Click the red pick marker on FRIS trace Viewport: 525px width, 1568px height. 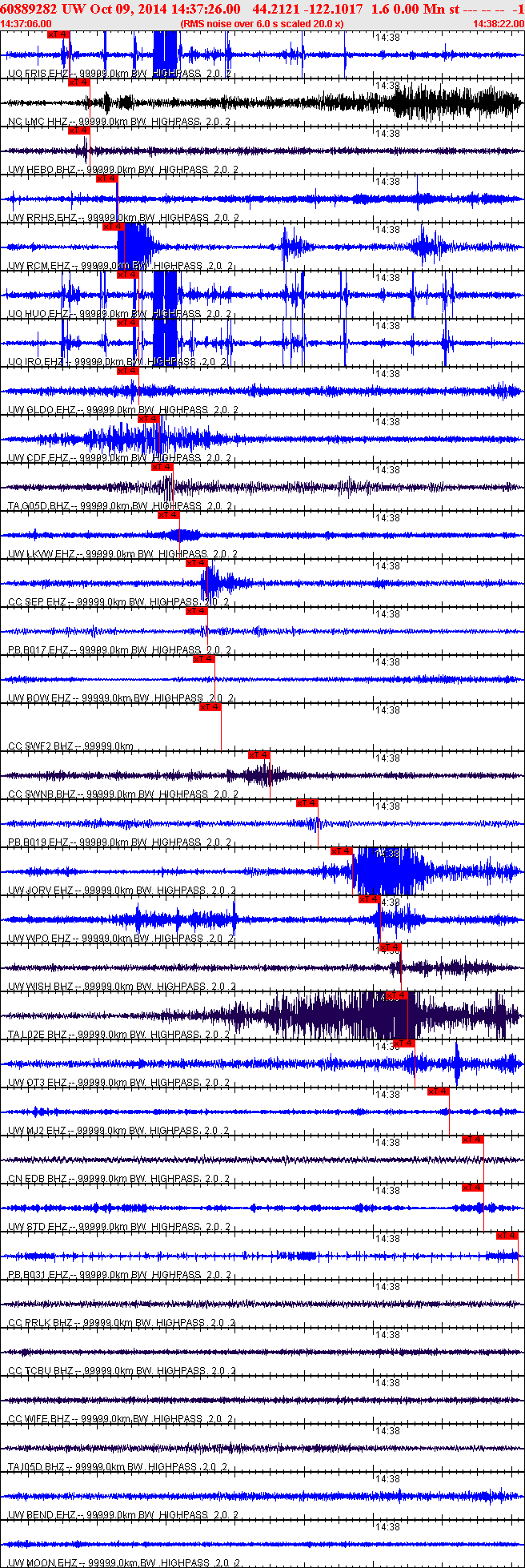tap(58, 34)
